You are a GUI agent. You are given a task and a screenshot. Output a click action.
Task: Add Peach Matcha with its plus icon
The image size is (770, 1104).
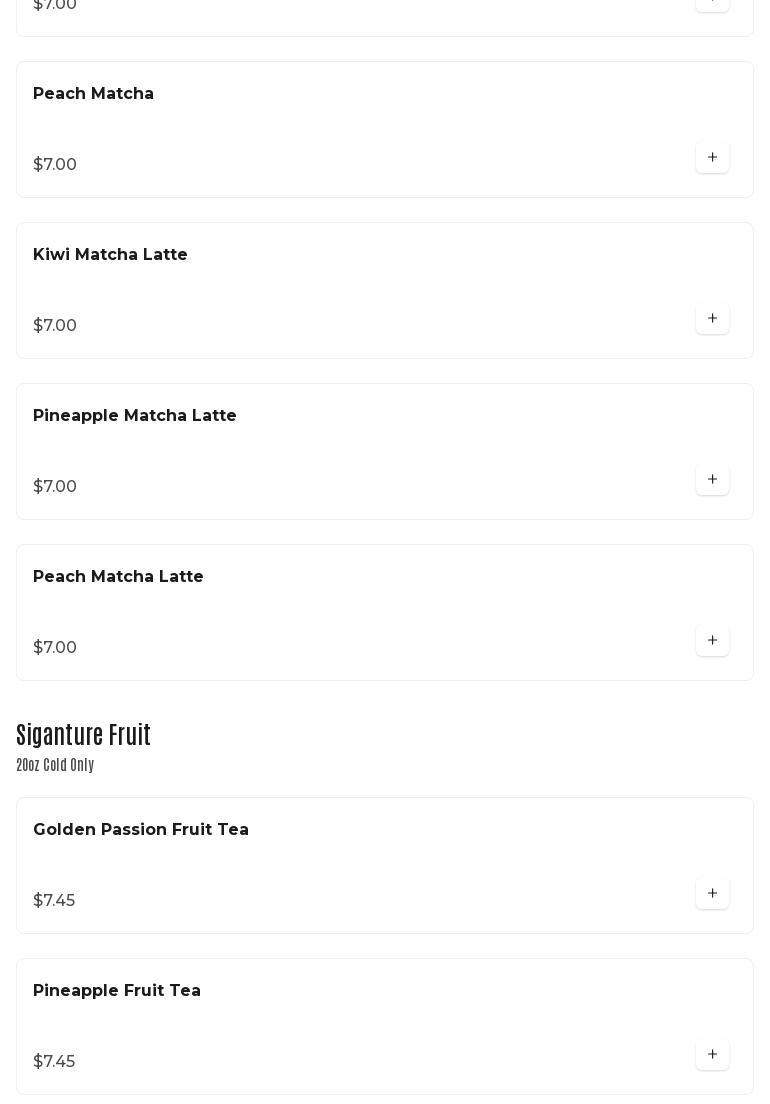[712, 157]
